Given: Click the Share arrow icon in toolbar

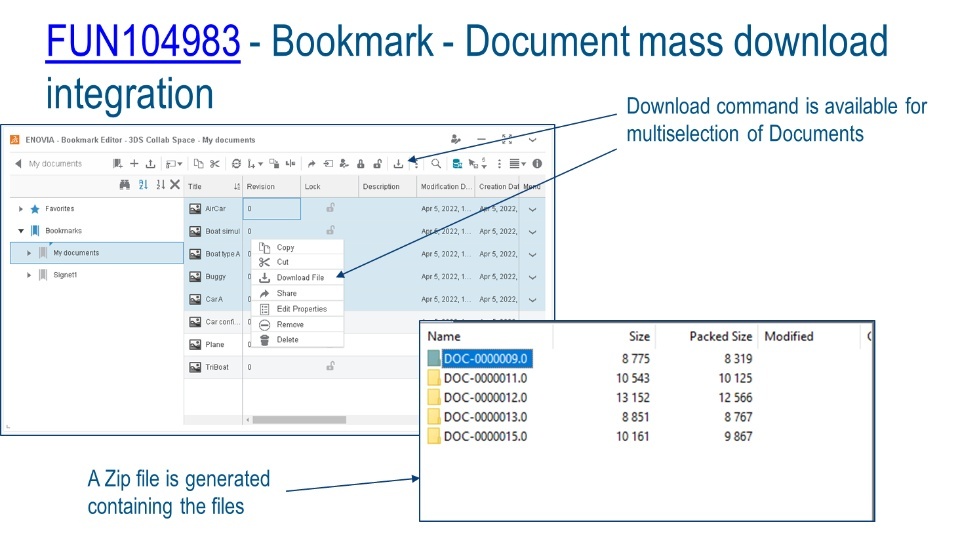Looking at the screenshot, I should 311,163.
